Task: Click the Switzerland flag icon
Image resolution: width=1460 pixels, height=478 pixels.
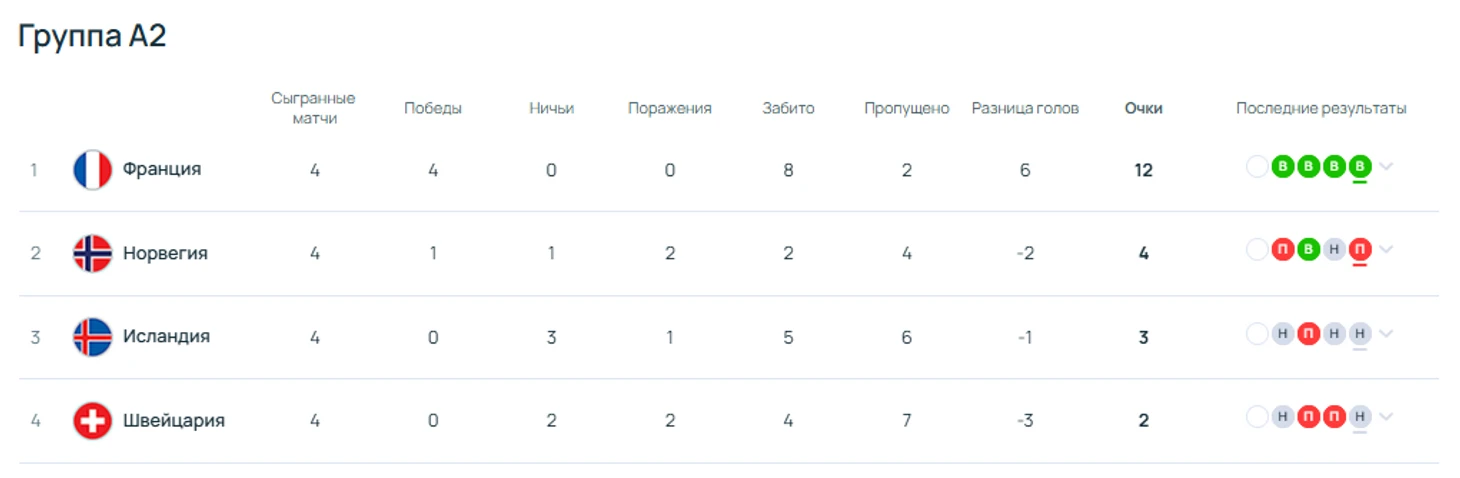Action: tap(92, 421)
